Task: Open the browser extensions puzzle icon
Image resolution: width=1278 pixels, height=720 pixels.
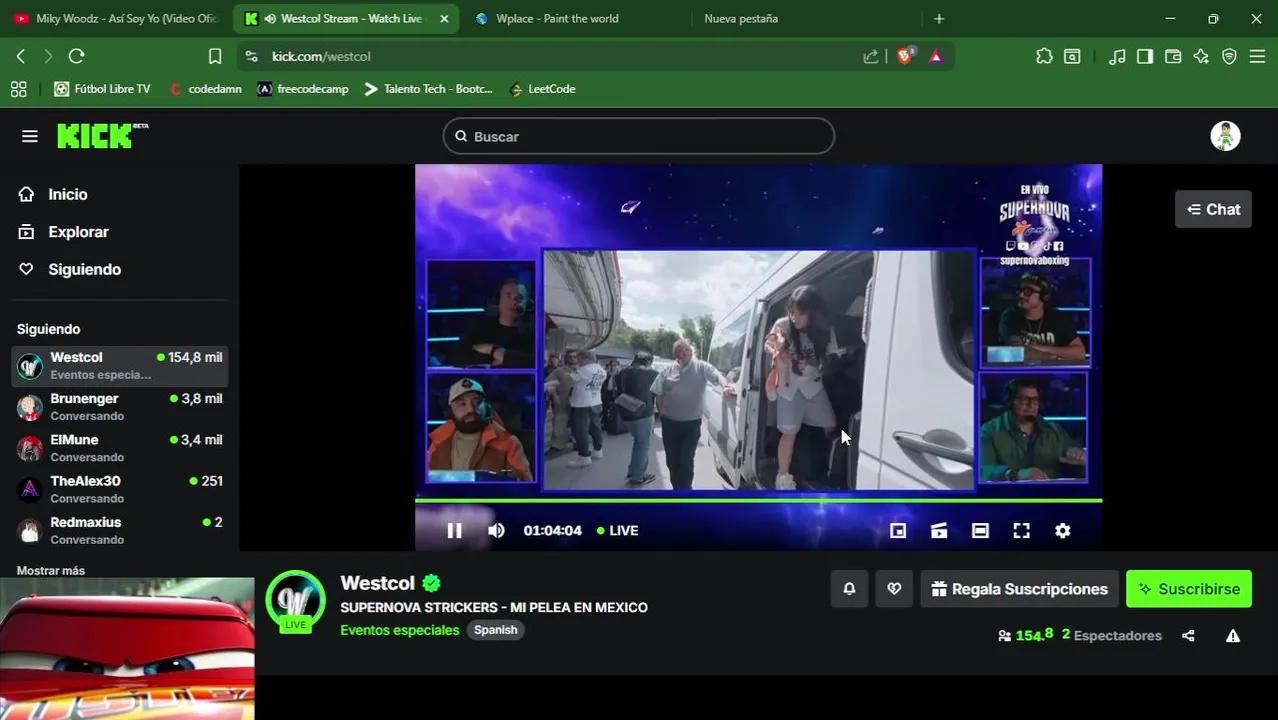Action: click(1044, 57)
